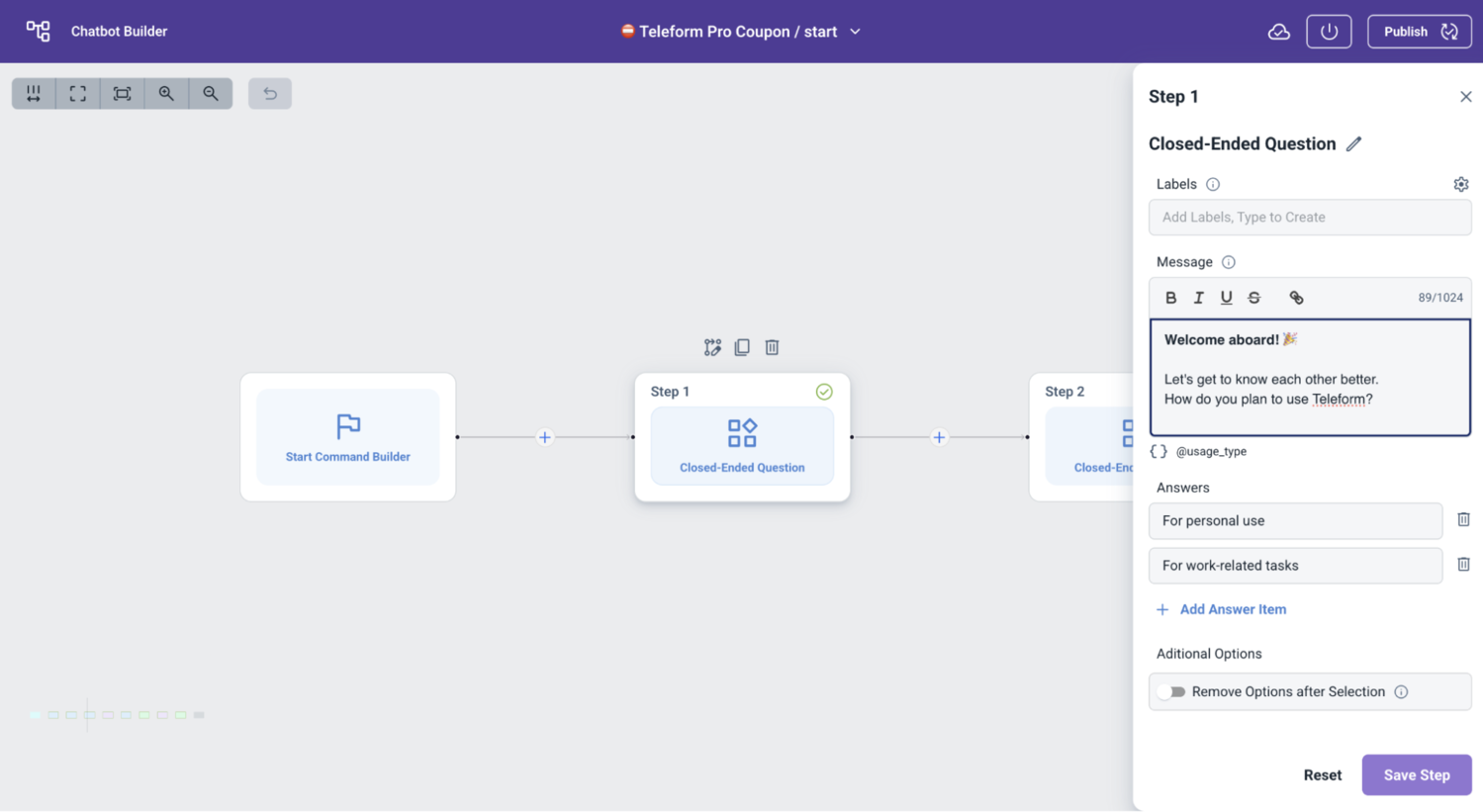Image resolution: width=1483 pixels, height=812 pixels.
Task: Click the zoom in magnifier icon
Action: click(x=166, y=93)
